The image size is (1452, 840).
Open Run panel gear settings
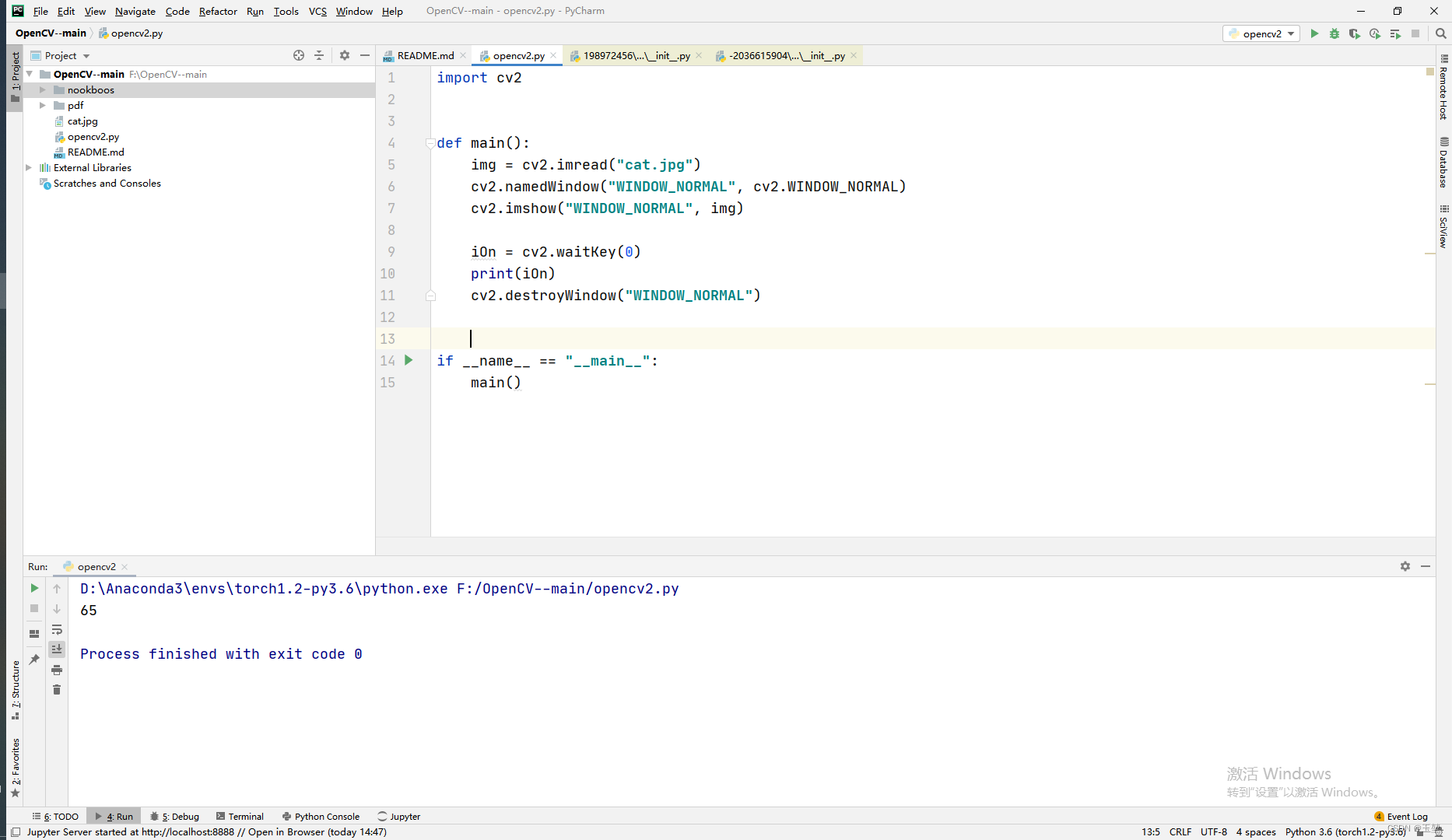1405,566
